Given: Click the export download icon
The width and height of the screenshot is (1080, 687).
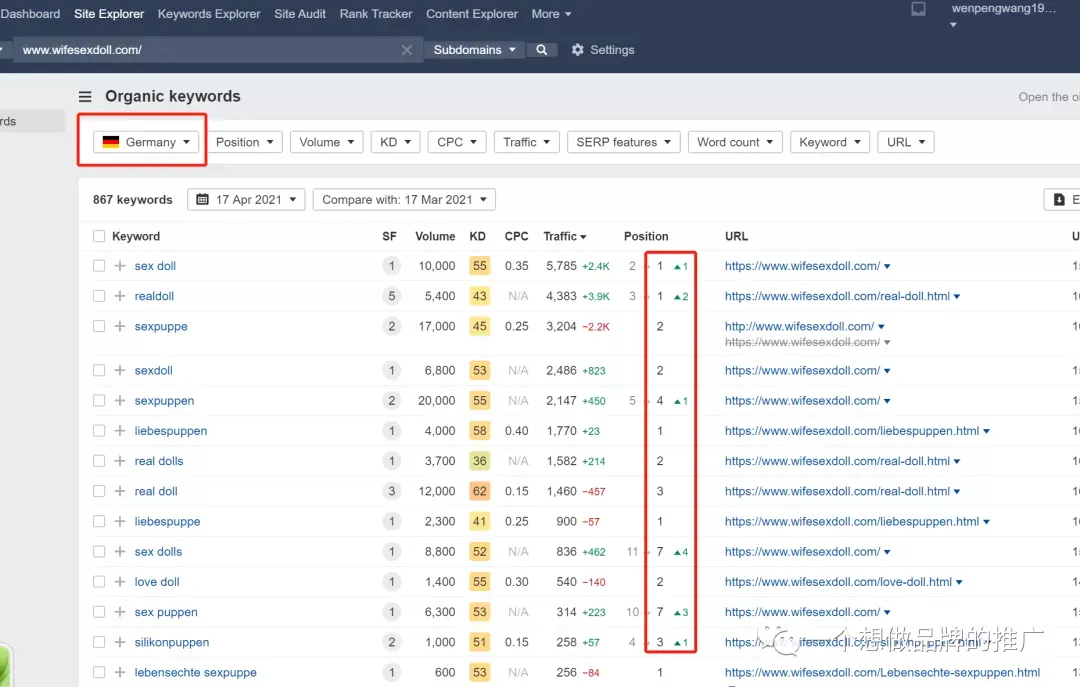Looking at the screenshot, I should click(x=1059, y=200).
